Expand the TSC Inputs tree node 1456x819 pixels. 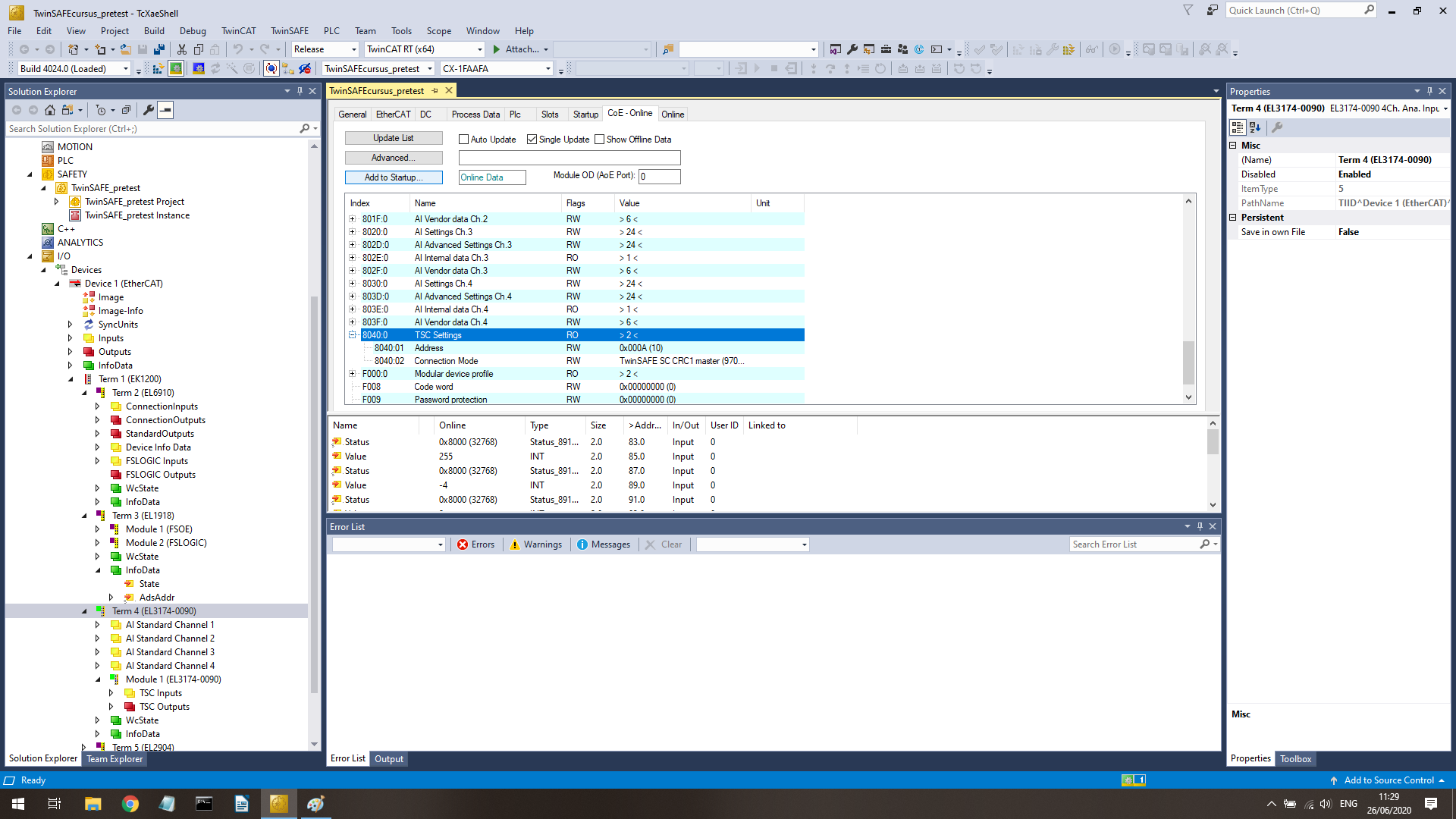coord(111,693)
